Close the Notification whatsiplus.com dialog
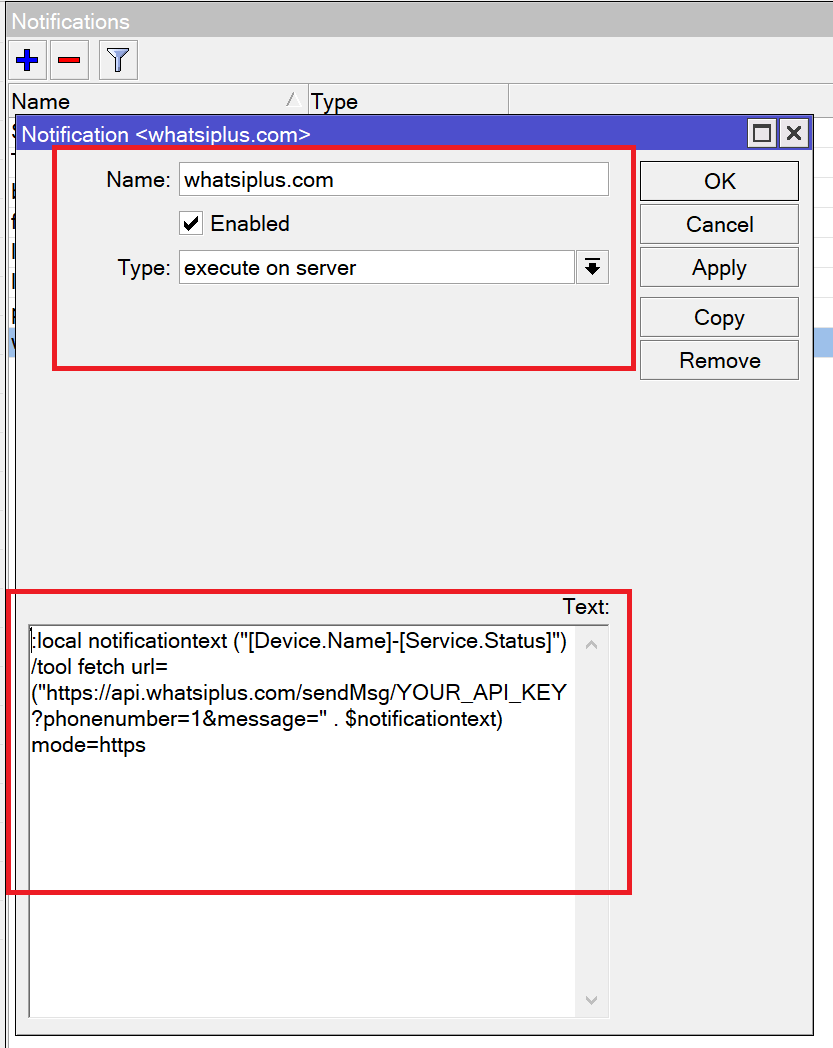Screen dimensions: 833x1048 point(794,134)
